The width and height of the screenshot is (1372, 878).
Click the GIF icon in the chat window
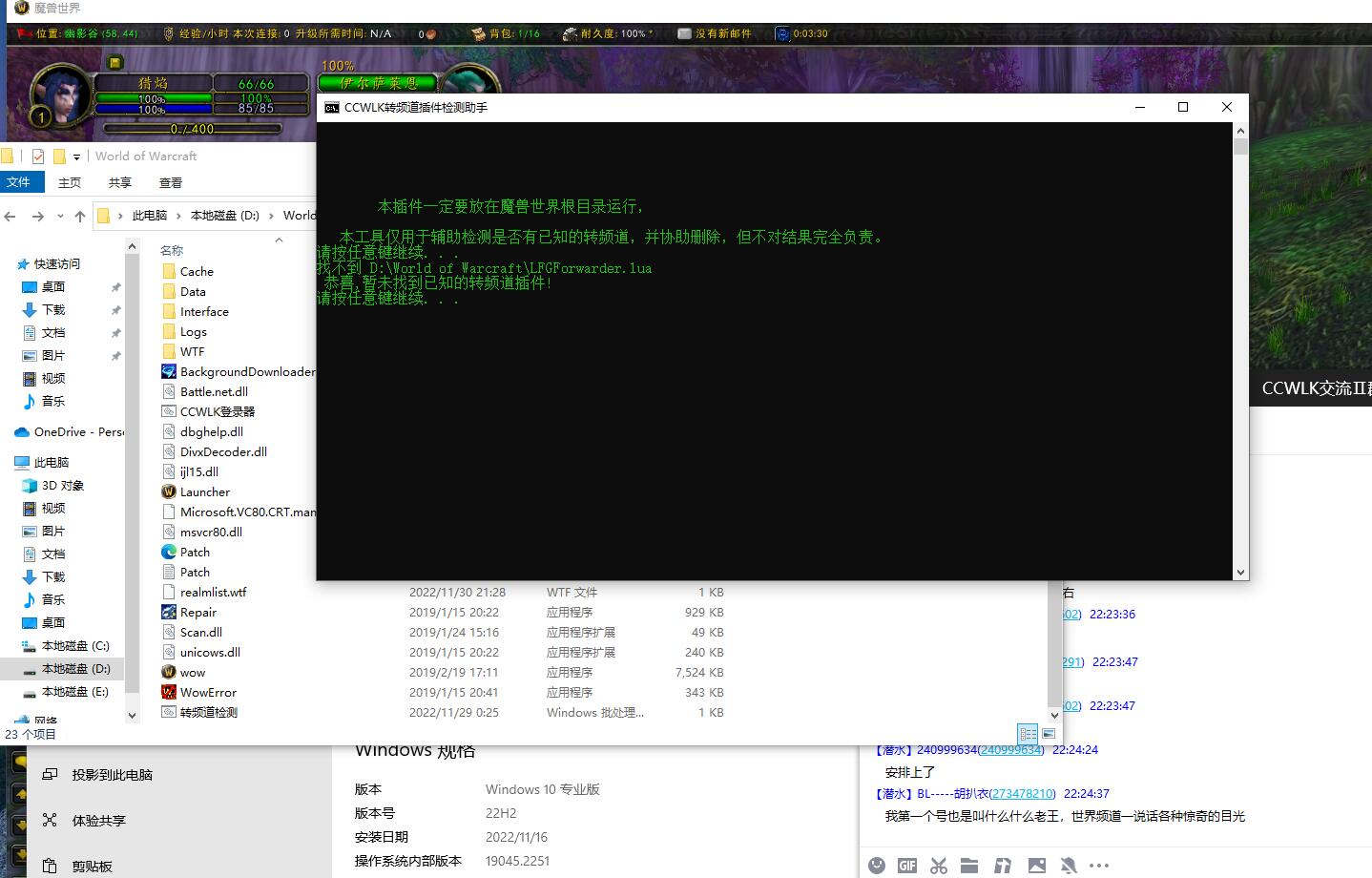tap(907, 865)
